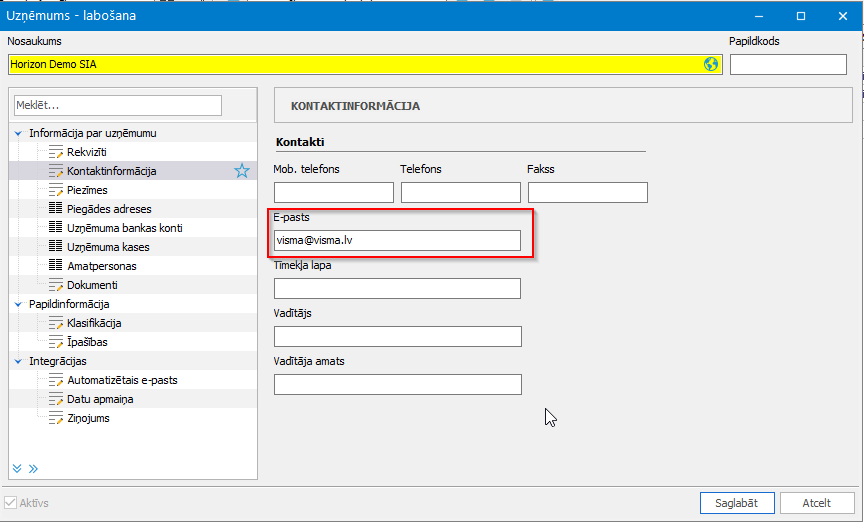Click the table icon next to Piegādes adreses
Image resolution: width=864 pixels, height=523 pixels.
pos(56,209)
